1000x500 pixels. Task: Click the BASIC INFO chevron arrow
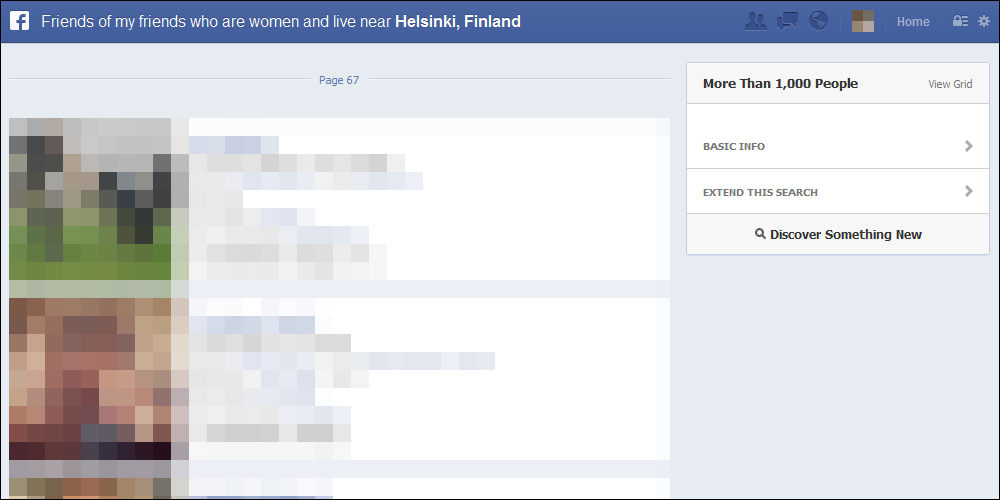click(x=969, y=146)
